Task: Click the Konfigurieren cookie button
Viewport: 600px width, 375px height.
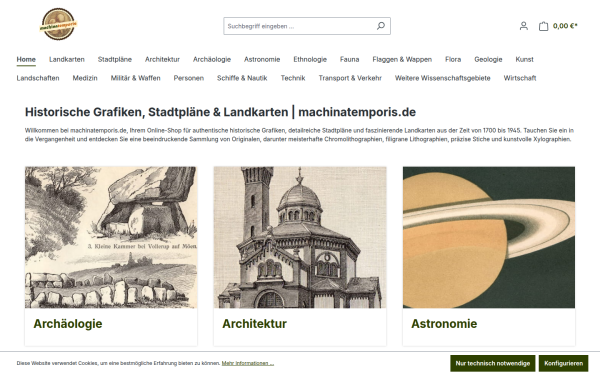Action: (x=563, y=363)
